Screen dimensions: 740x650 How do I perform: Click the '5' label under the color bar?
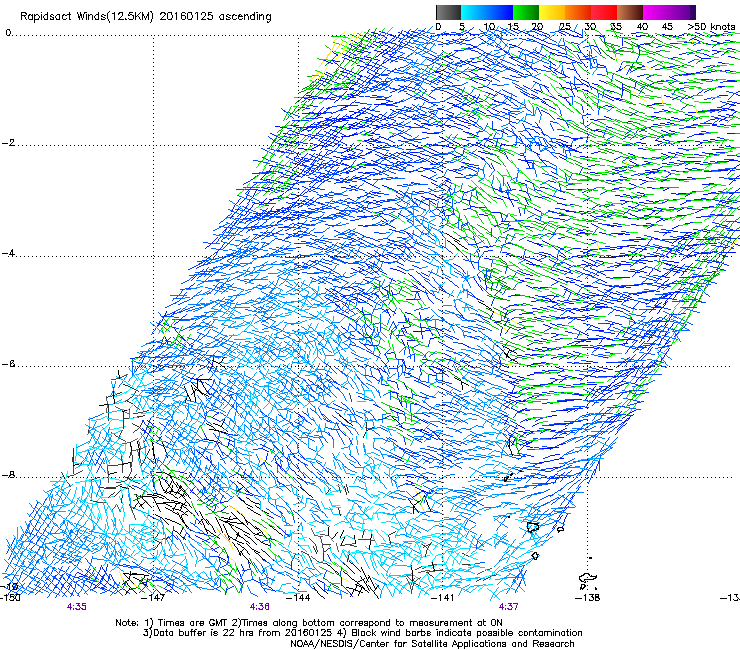(x=462, y=27)
